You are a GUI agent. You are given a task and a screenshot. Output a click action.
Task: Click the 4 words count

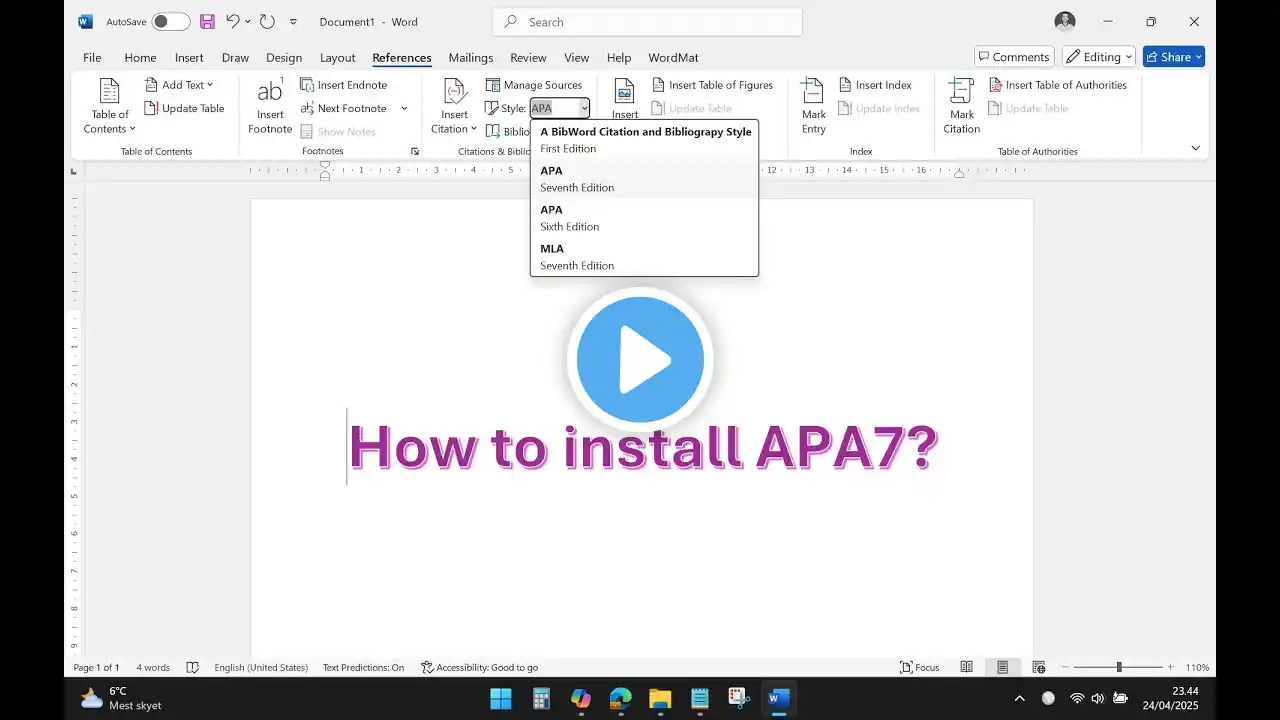click(153, 667)
